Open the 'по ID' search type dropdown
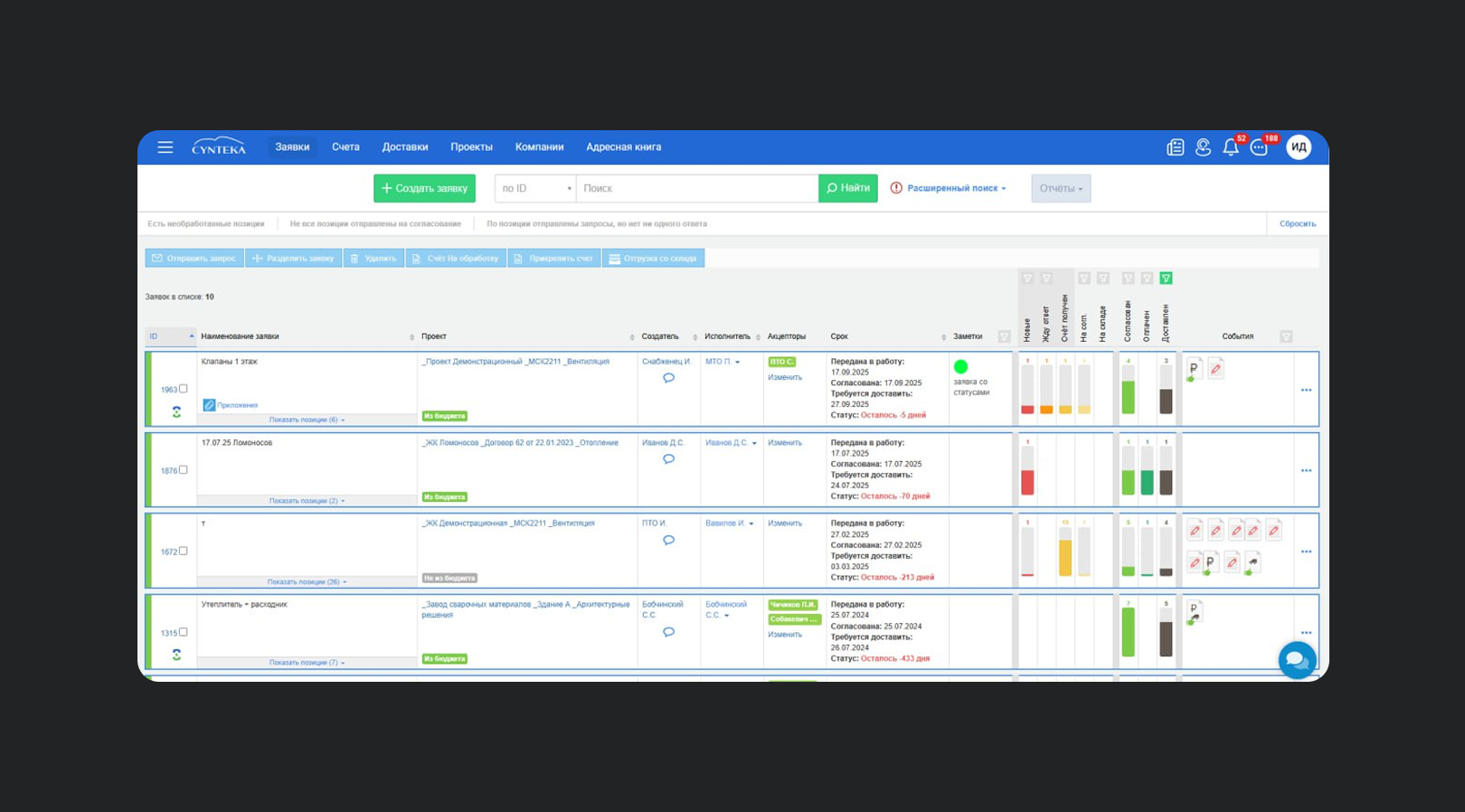 pyautogui.click(x=535, y=188)
